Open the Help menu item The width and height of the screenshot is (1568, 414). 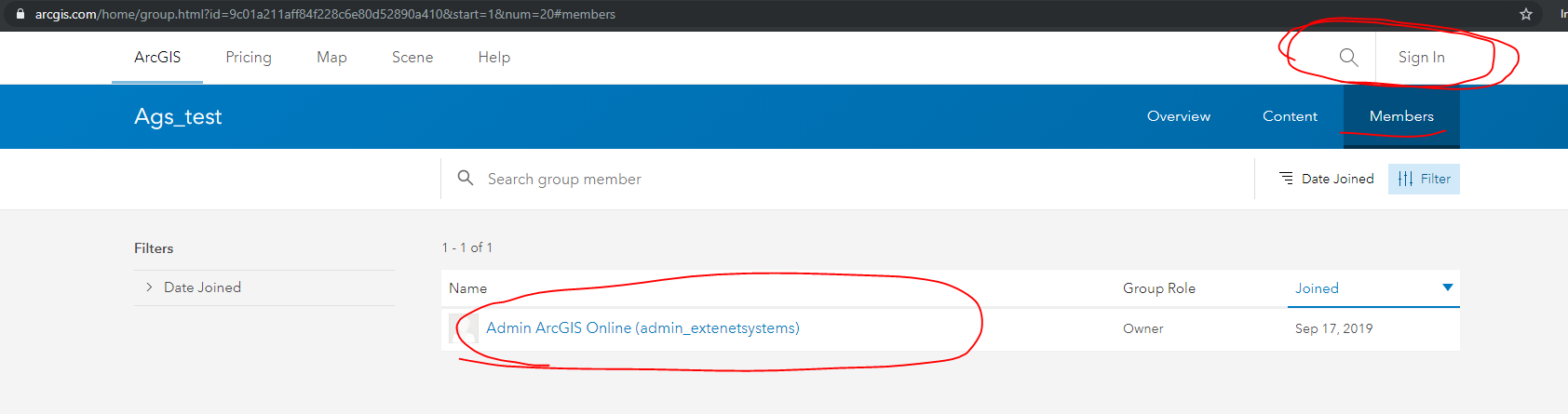pyautogui.click(x=494, y=58)
